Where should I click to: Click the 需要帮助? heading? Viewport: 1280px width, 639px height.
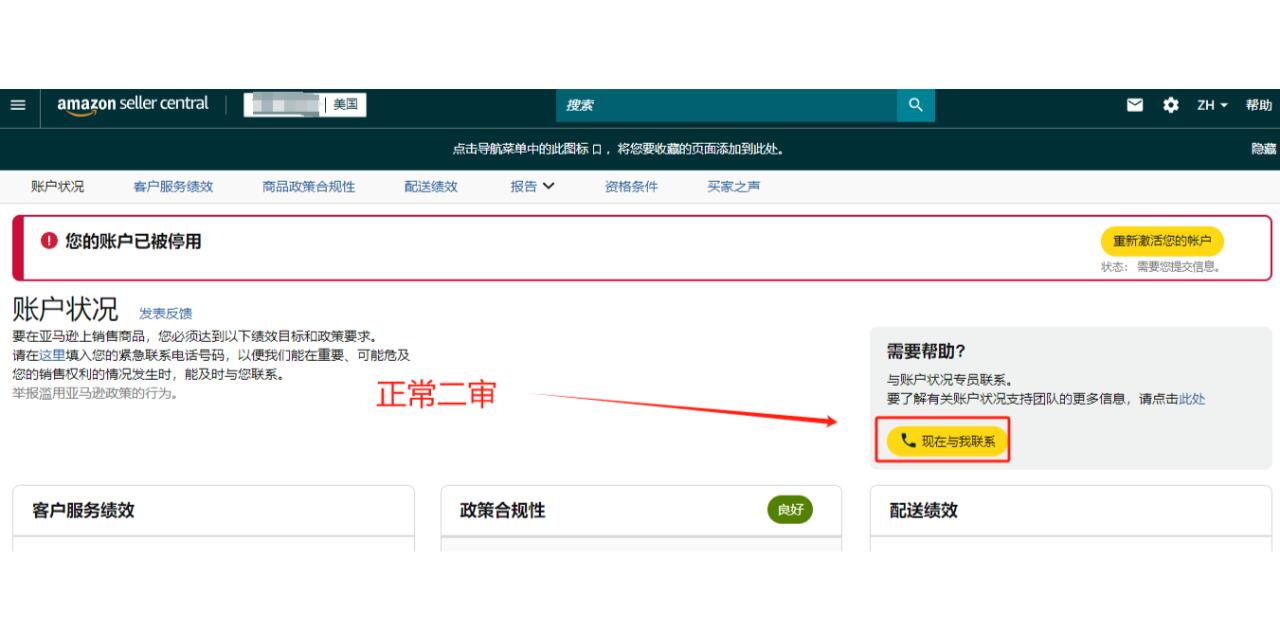[x=926, y=351]
